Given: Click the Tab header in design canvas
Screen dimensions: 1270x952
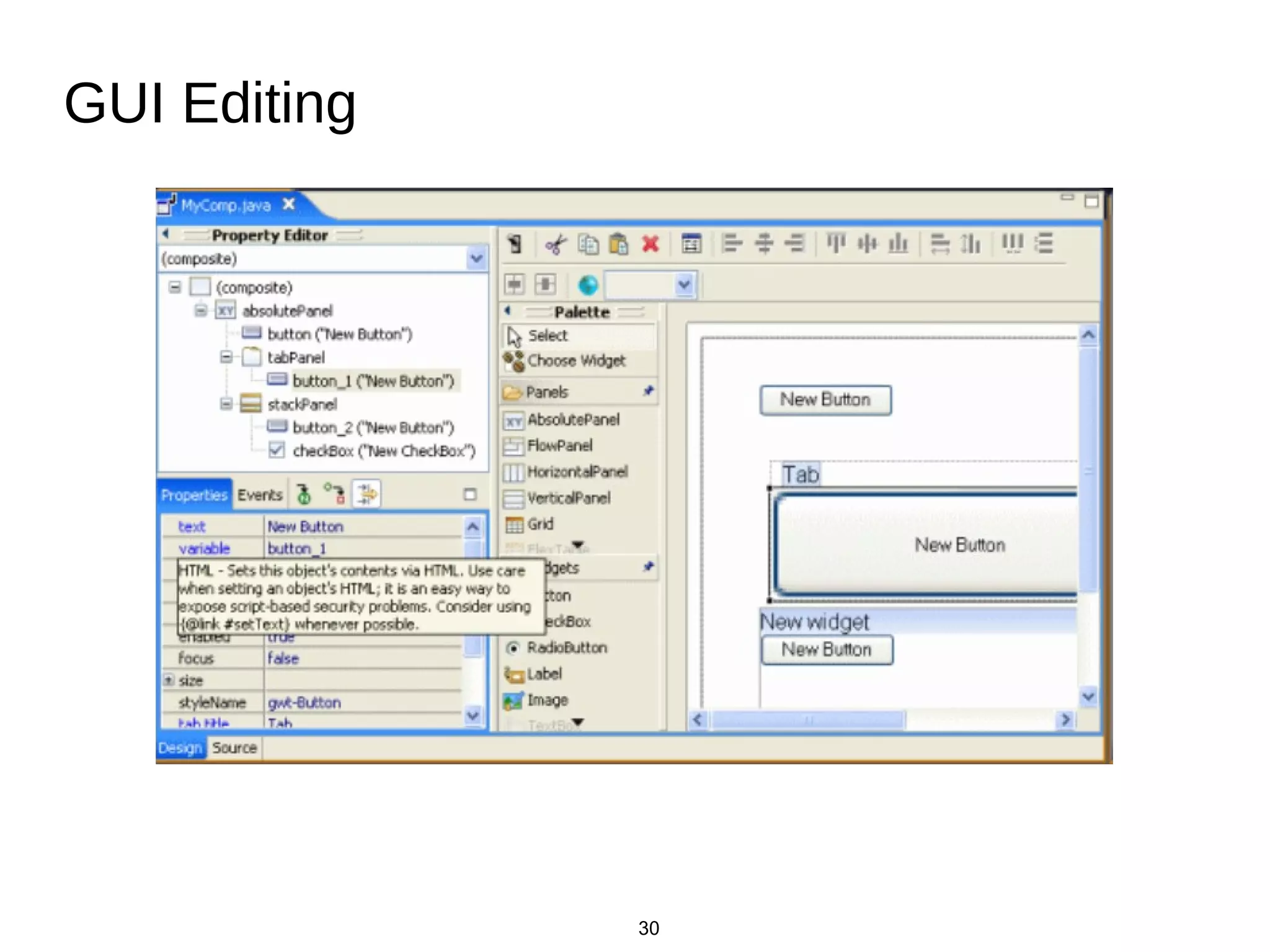Looking at the screenshot, I should [800, 474].
